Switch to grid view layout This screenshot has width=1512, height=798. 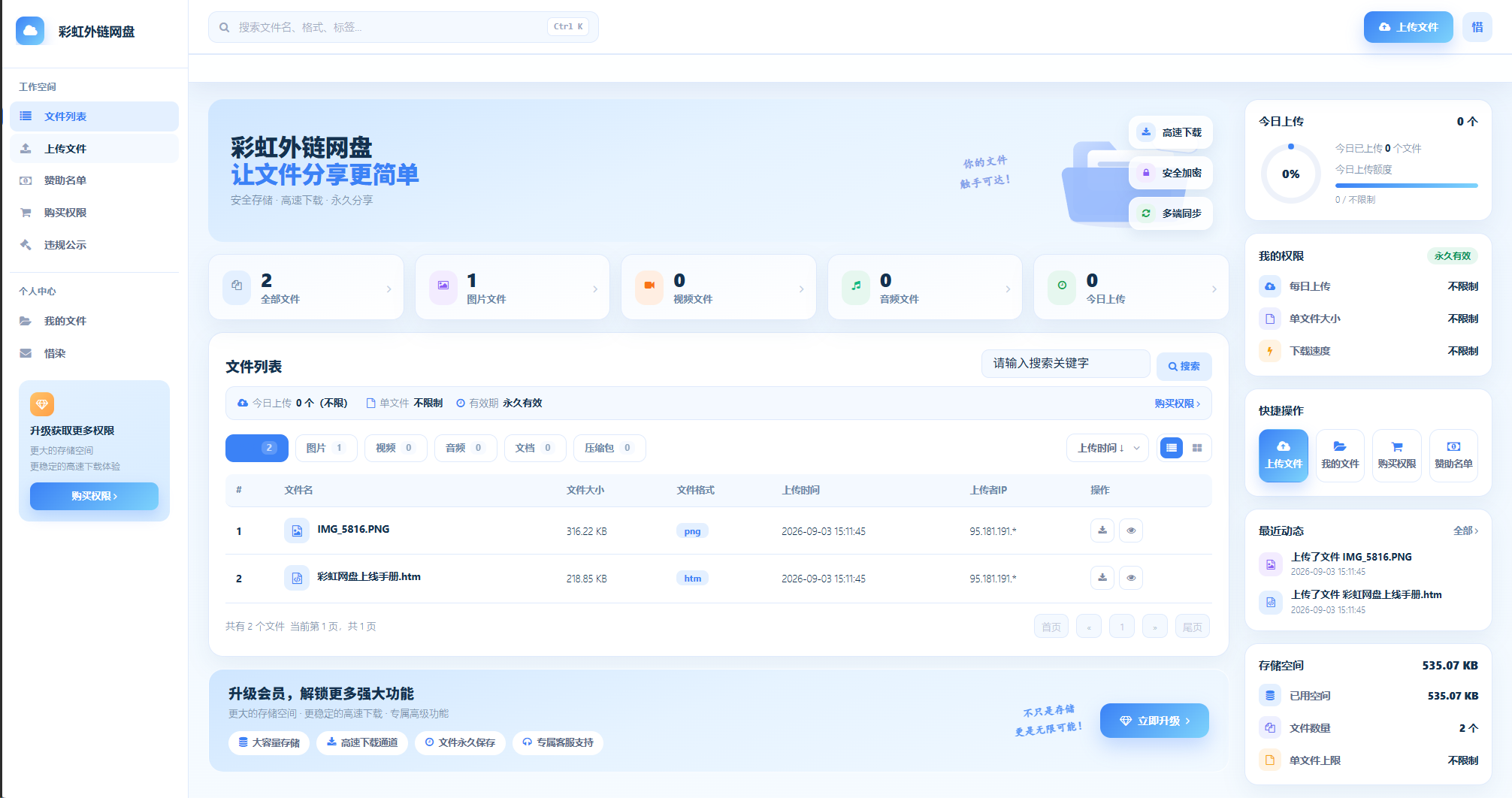1197,448
